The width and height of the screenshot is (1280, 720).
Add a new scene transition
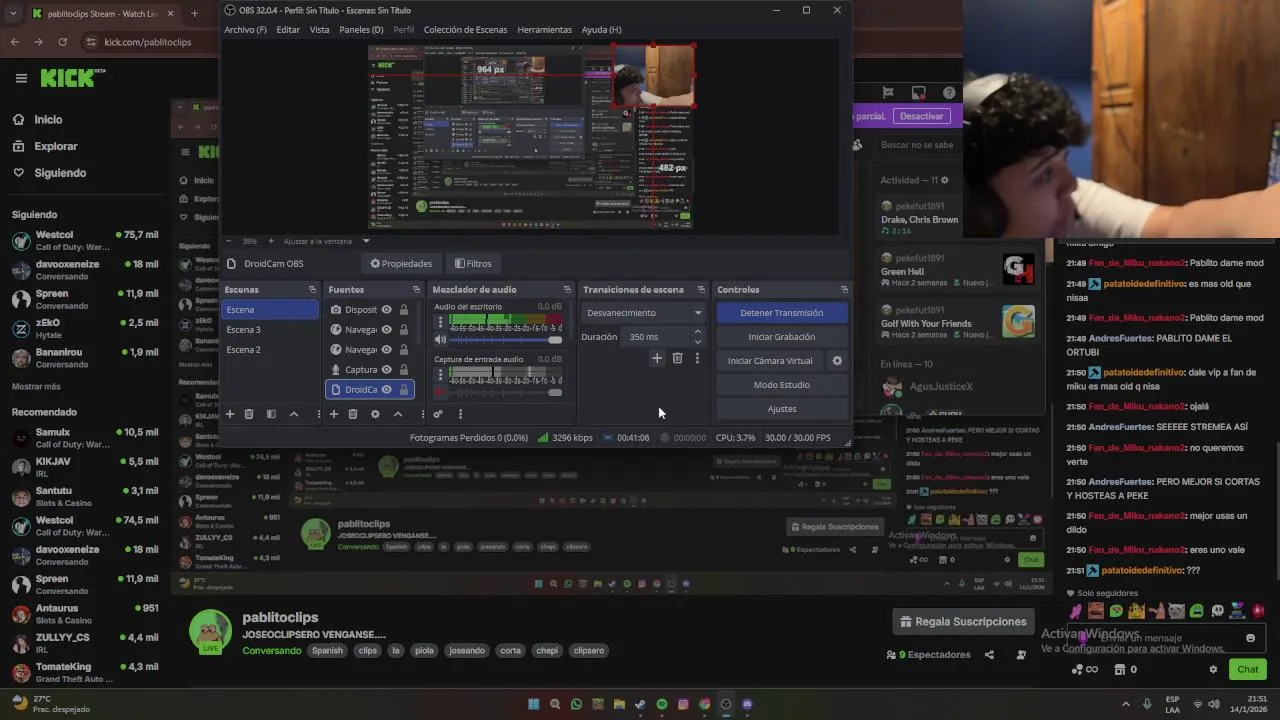click(x=657, y=358)
